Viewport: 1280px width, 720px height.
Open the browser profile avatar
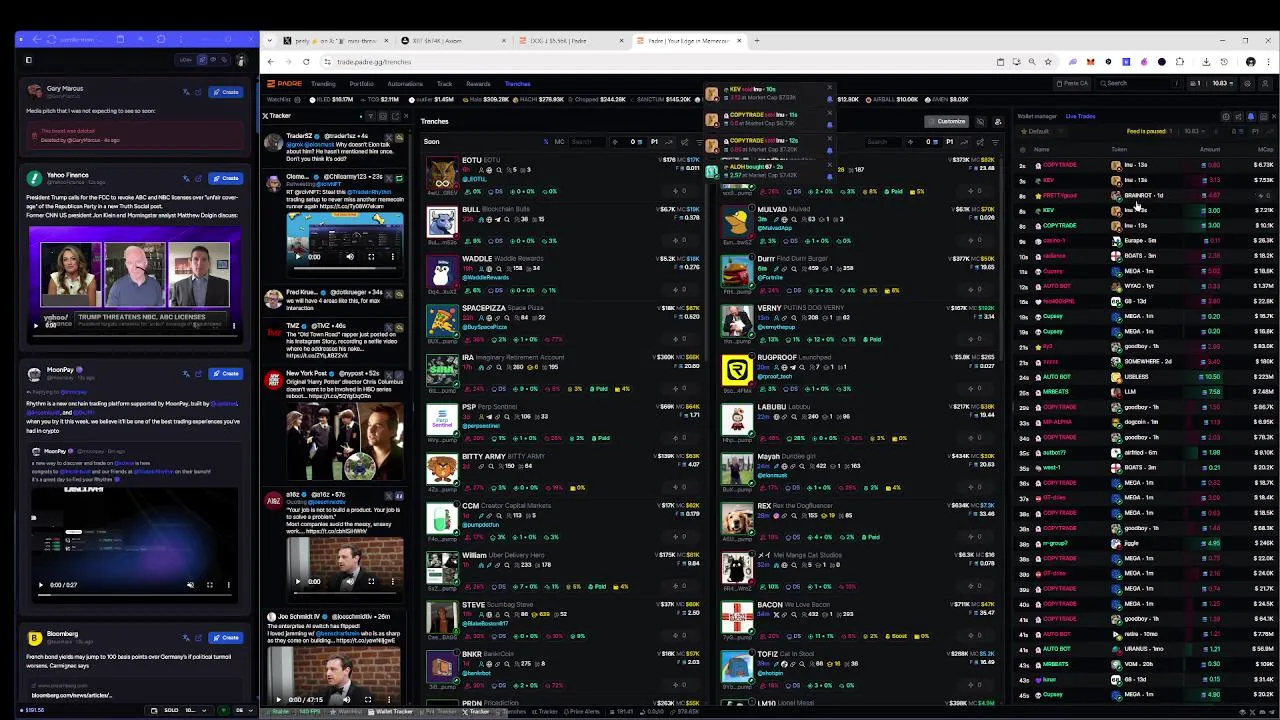1250,62
